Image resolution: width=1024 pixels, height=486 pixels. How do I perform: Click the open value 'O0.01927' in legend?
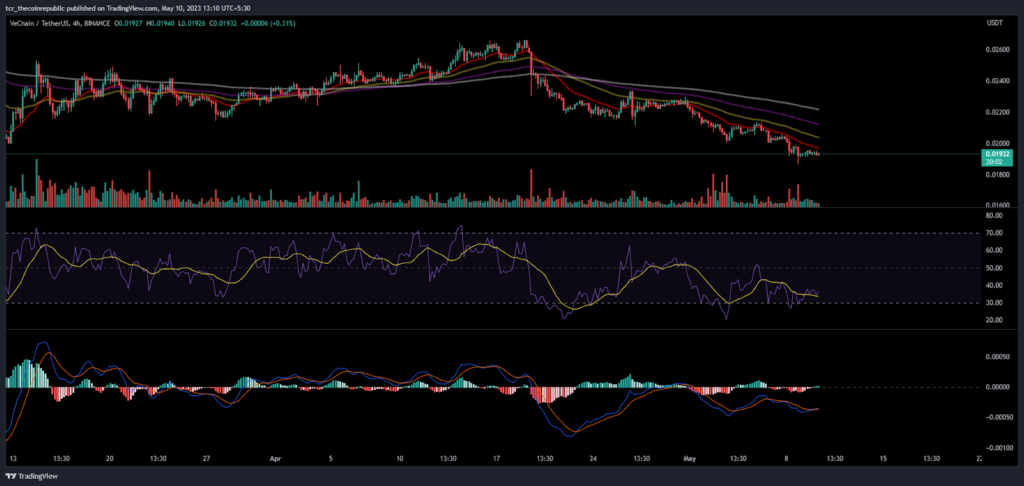pyautogui.click(x=127, y=23)
